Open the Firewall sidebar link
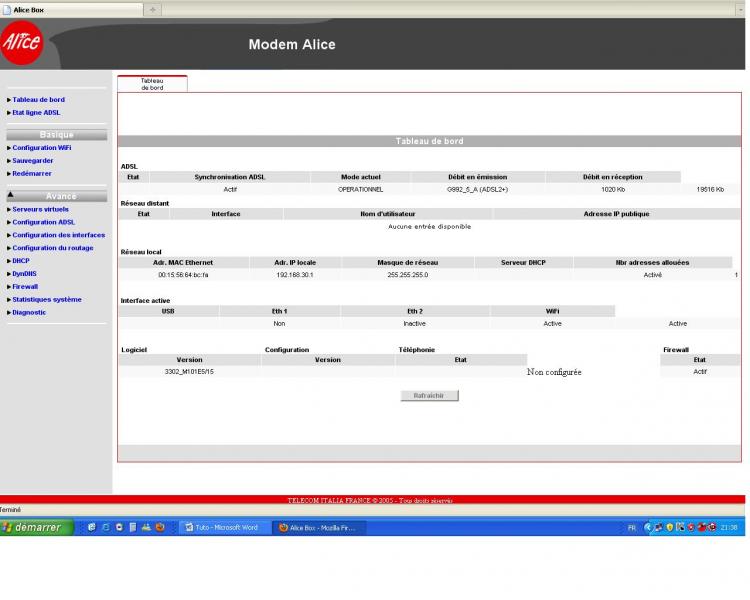The image size is (750, 600). coord(25,287)
